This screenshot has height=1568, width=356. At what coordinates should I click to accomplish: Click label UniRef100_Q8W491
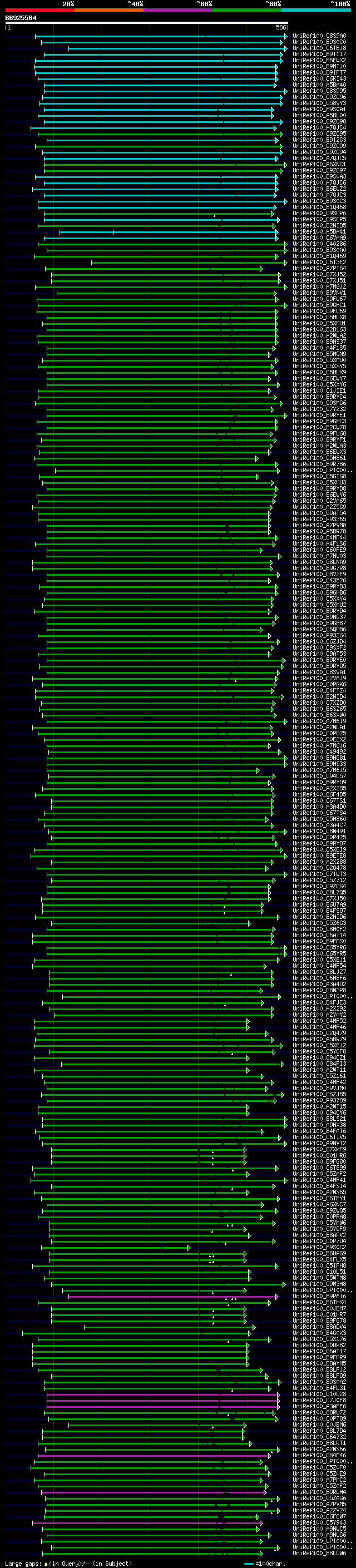(x=319, y=831)
